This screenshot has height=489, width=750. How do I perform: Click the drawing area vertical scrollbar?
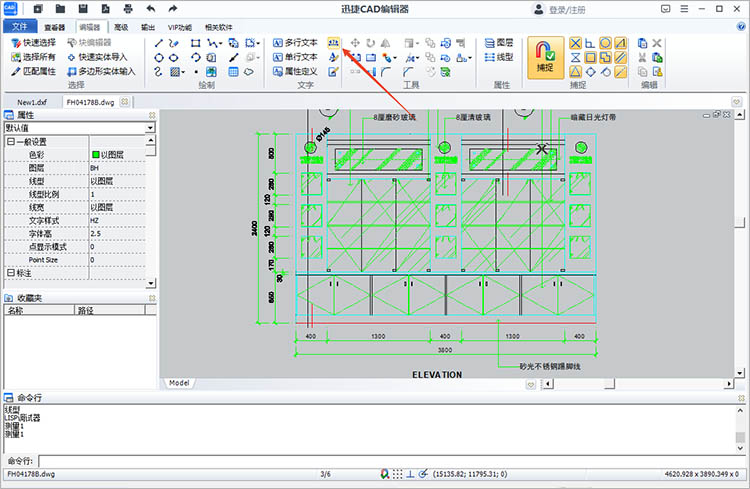(739, 244)
